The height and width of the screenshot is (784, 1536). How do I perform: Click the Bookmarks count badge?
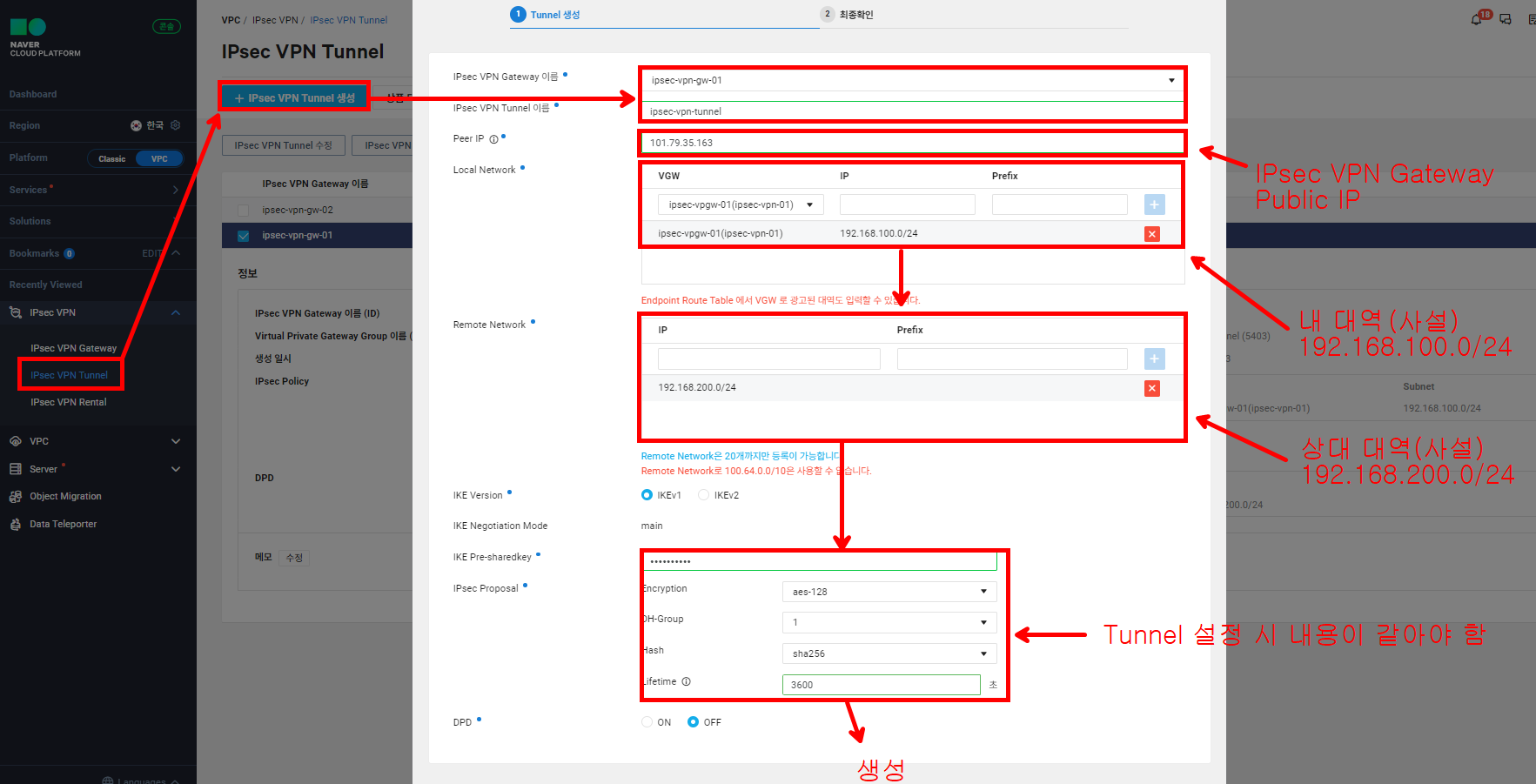(x=70, y=253)
